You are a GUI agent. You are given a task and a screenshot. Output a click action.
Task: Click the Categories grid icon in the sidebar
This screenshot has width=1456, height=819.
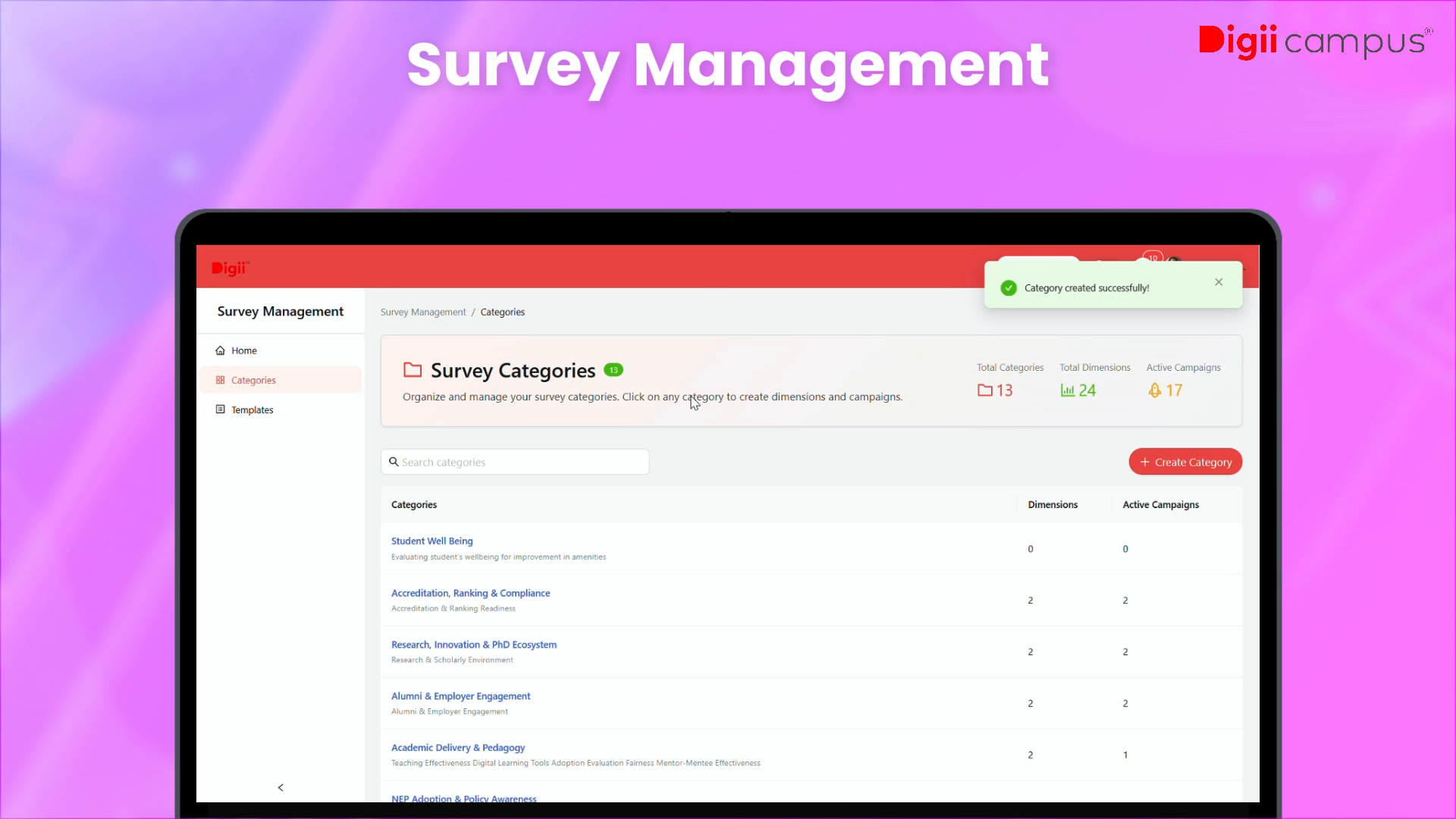coord(220,380)
